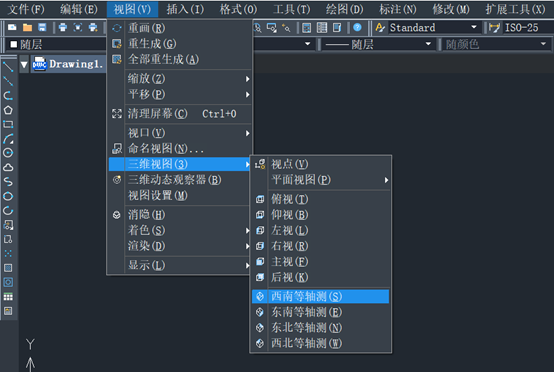Open the 随层 linetype dropdown
This screenshot has height=372, width=554.
tap(428, 44)
